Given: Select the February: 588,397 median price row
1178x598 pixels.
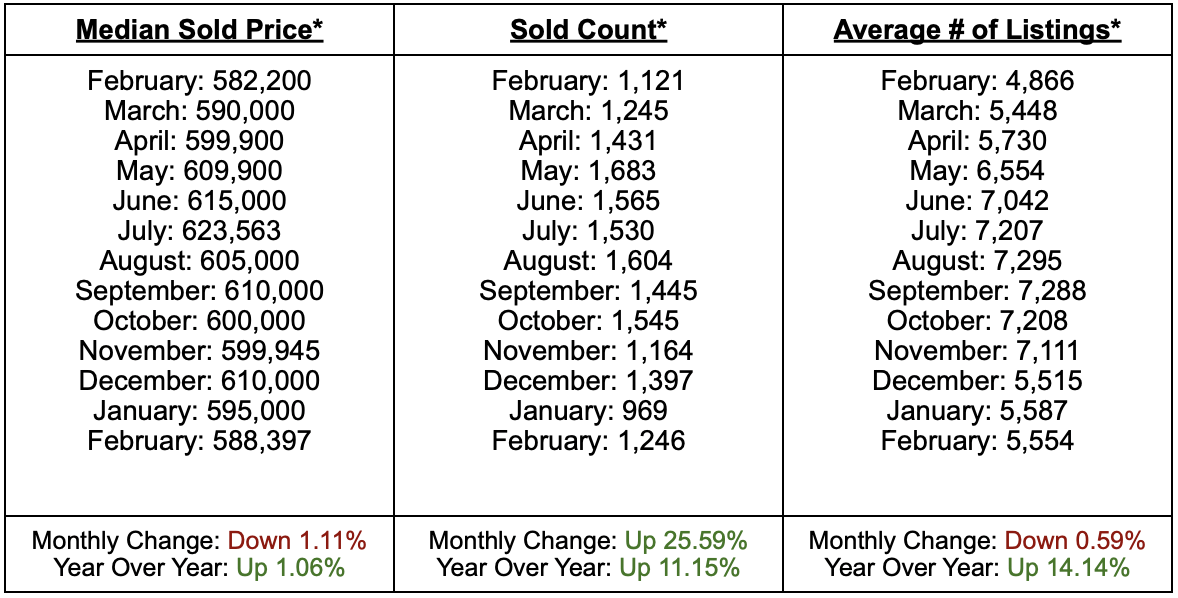Looking at the screenshot, I should click(200, 441).
